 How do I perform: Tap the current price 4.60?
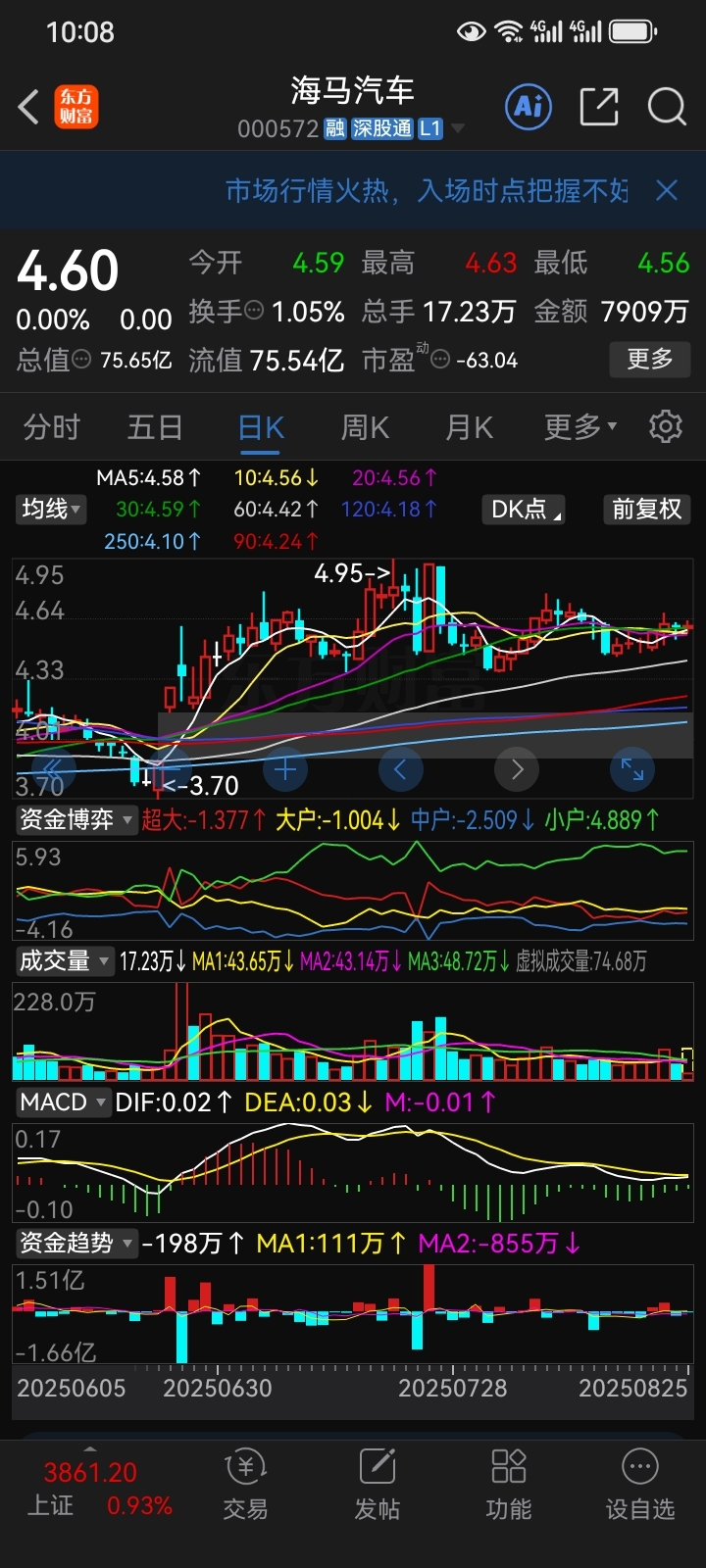(x=68, y=271)
